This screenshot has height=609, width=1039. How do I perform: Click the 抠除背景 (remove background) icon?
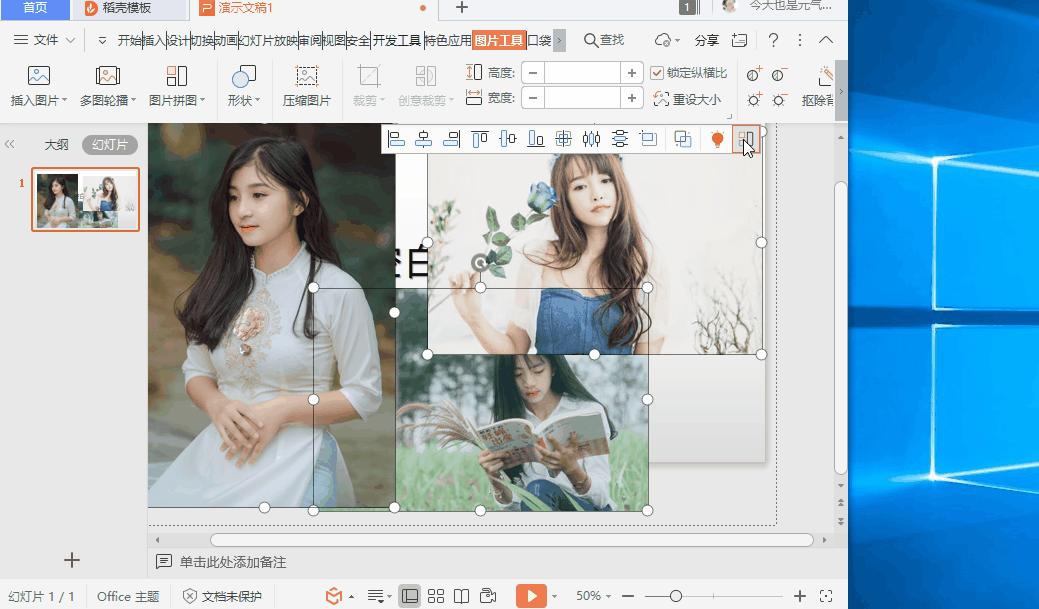823,85
